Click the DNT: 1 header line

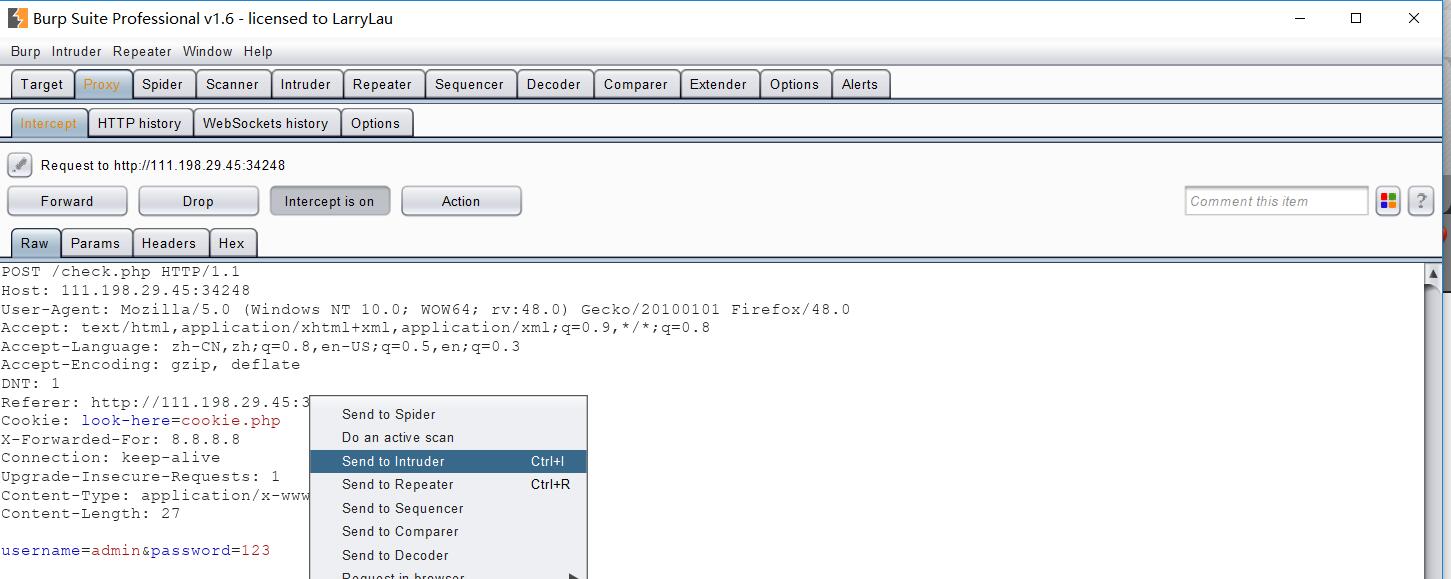pos(31,384)
